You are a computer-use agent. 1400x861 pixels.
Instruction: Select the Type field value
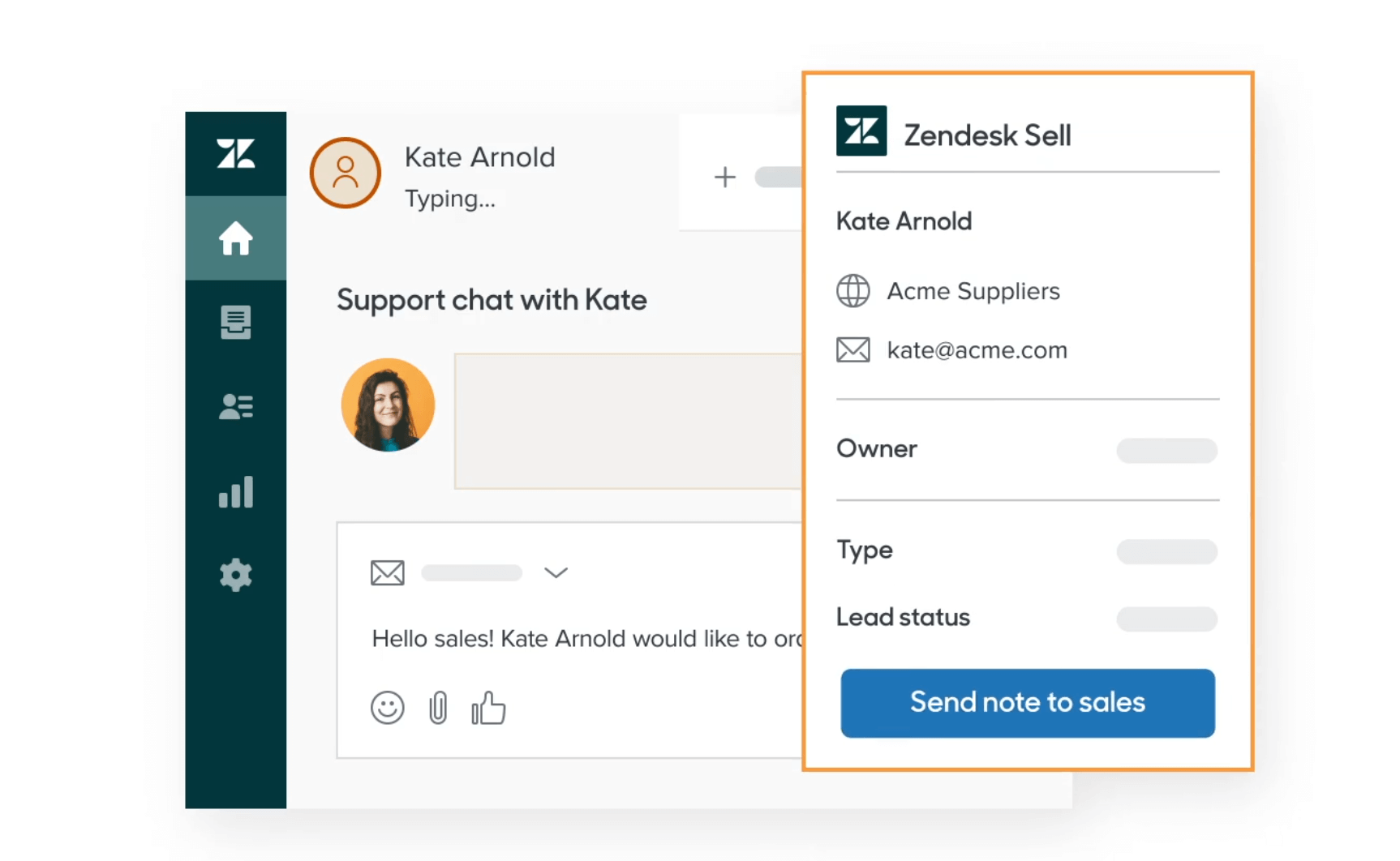point(1167,552)
